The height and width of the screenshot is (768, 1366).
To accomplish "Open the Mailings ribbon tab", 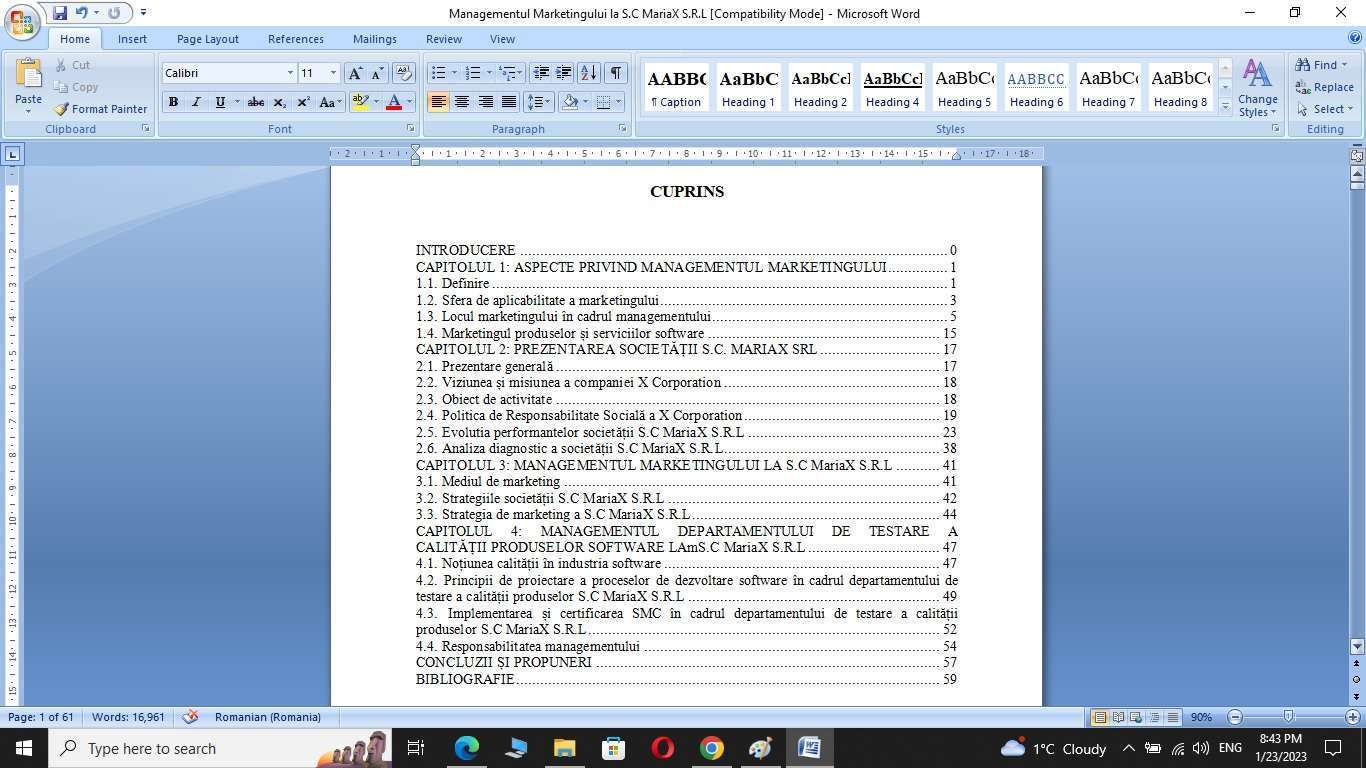I will pos(374,39).
